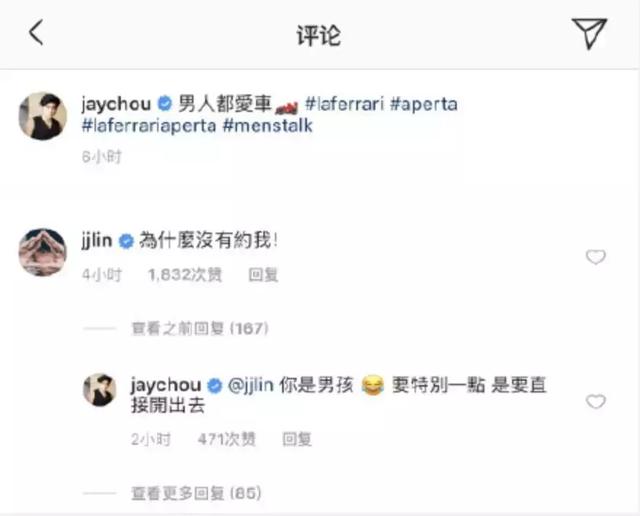This screenshot has height=516, width=640.
Task: Open the #aperta hashtag
Action: (x=424, y=104)
